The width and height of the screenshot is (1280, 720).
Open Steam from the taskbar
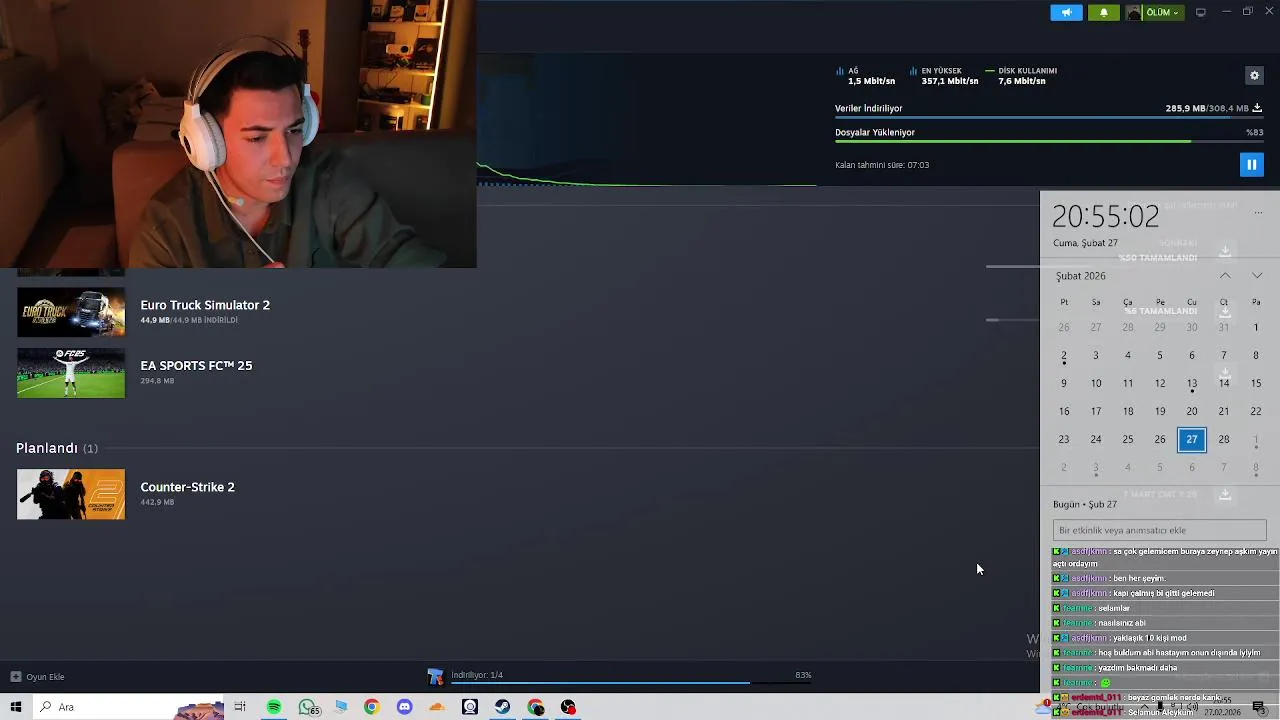click(x=502, y=707)
